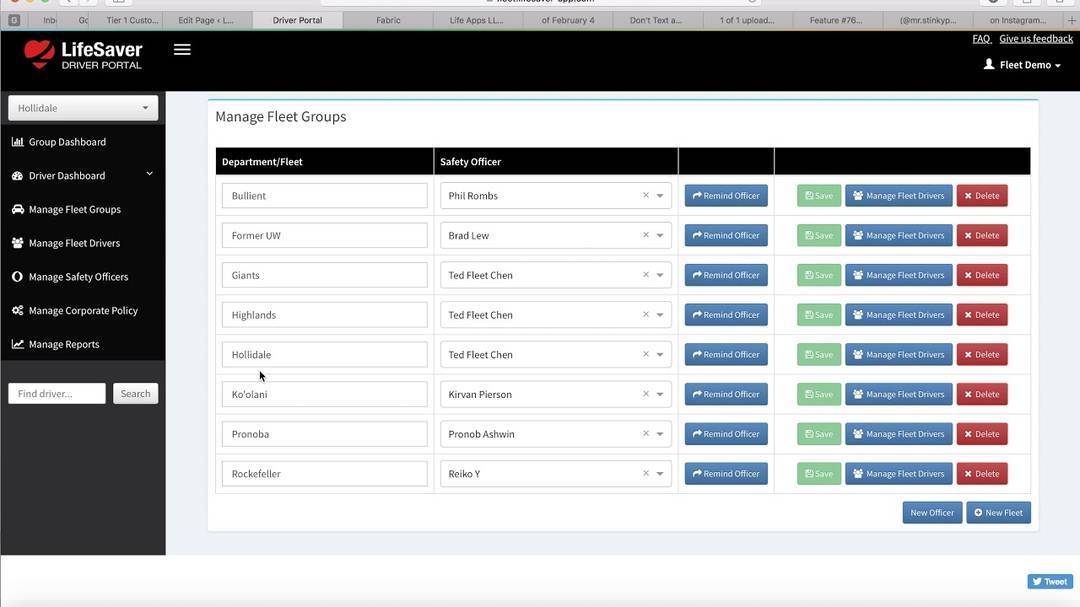Switch to the Fabric browser tab
Viewport: 1080px width, 607px height.
(388, 20)
